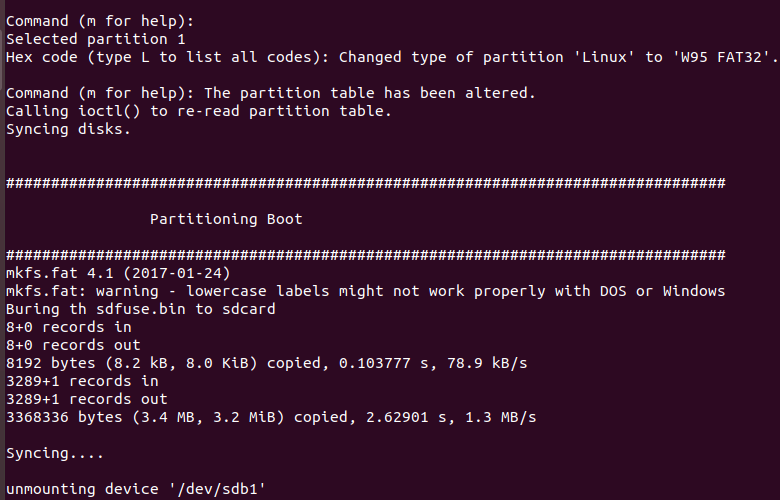Viewport: 780px width, 500px height.
Task: Click the hash row below "Partitioning Boot"
Action: click(365, 255)
